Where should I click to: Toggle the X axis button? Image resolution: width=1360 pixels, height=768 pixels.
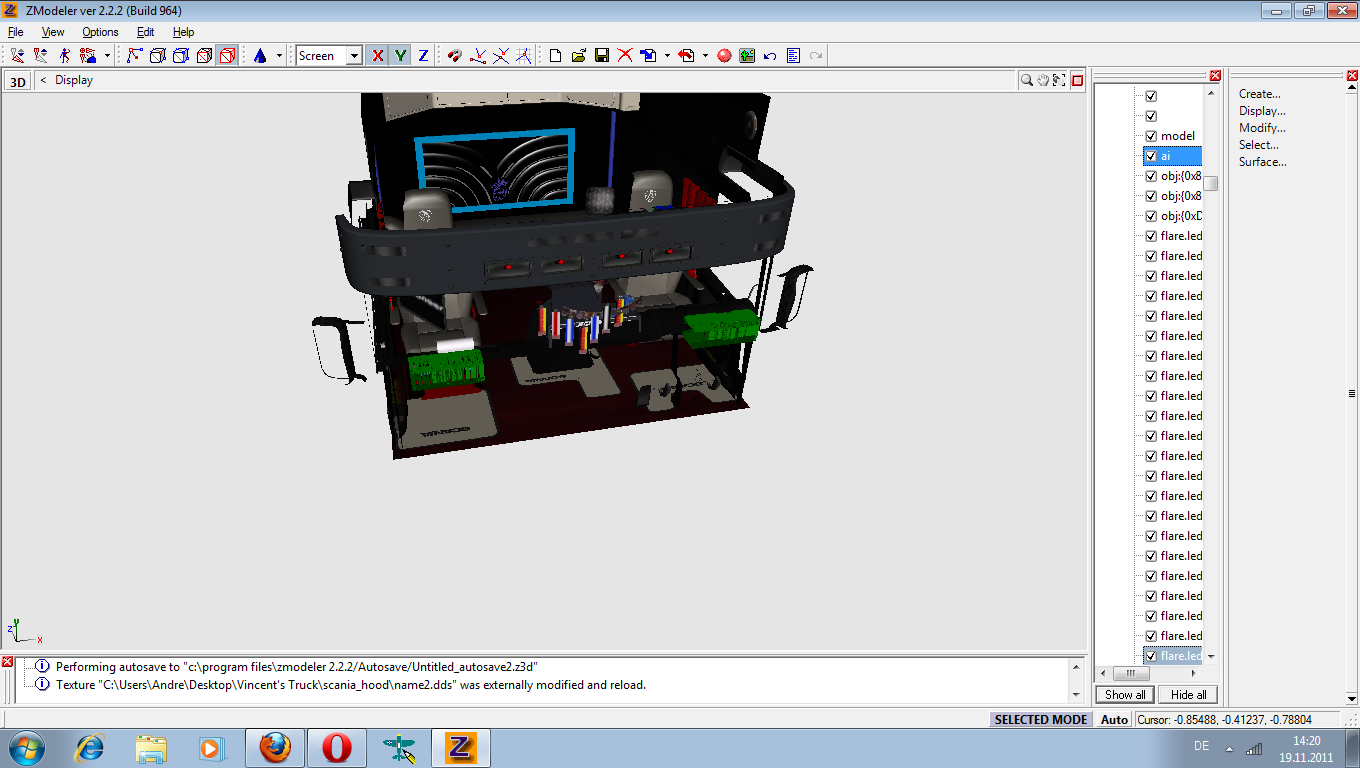377,56
